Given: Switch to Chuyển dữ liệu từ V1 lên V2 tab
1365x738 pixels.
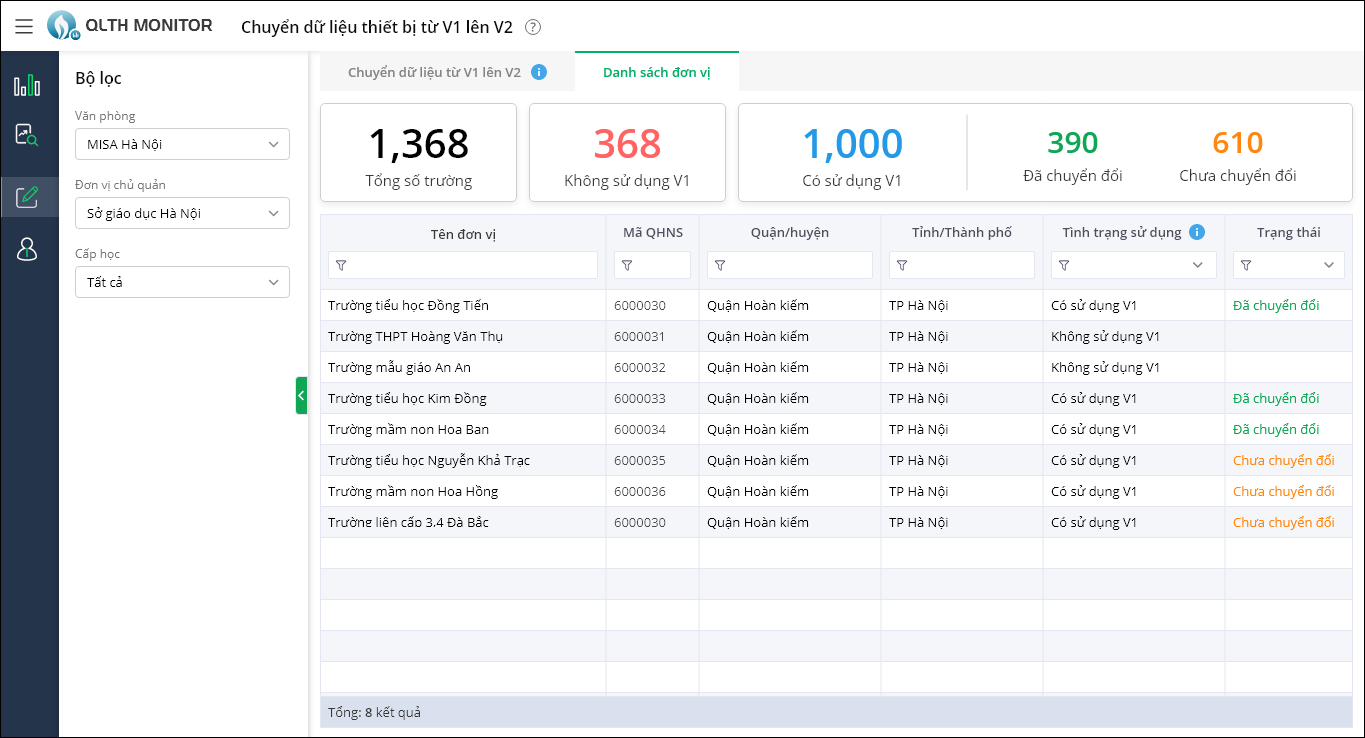Looking at the screenshot, I should click(434, 72).
